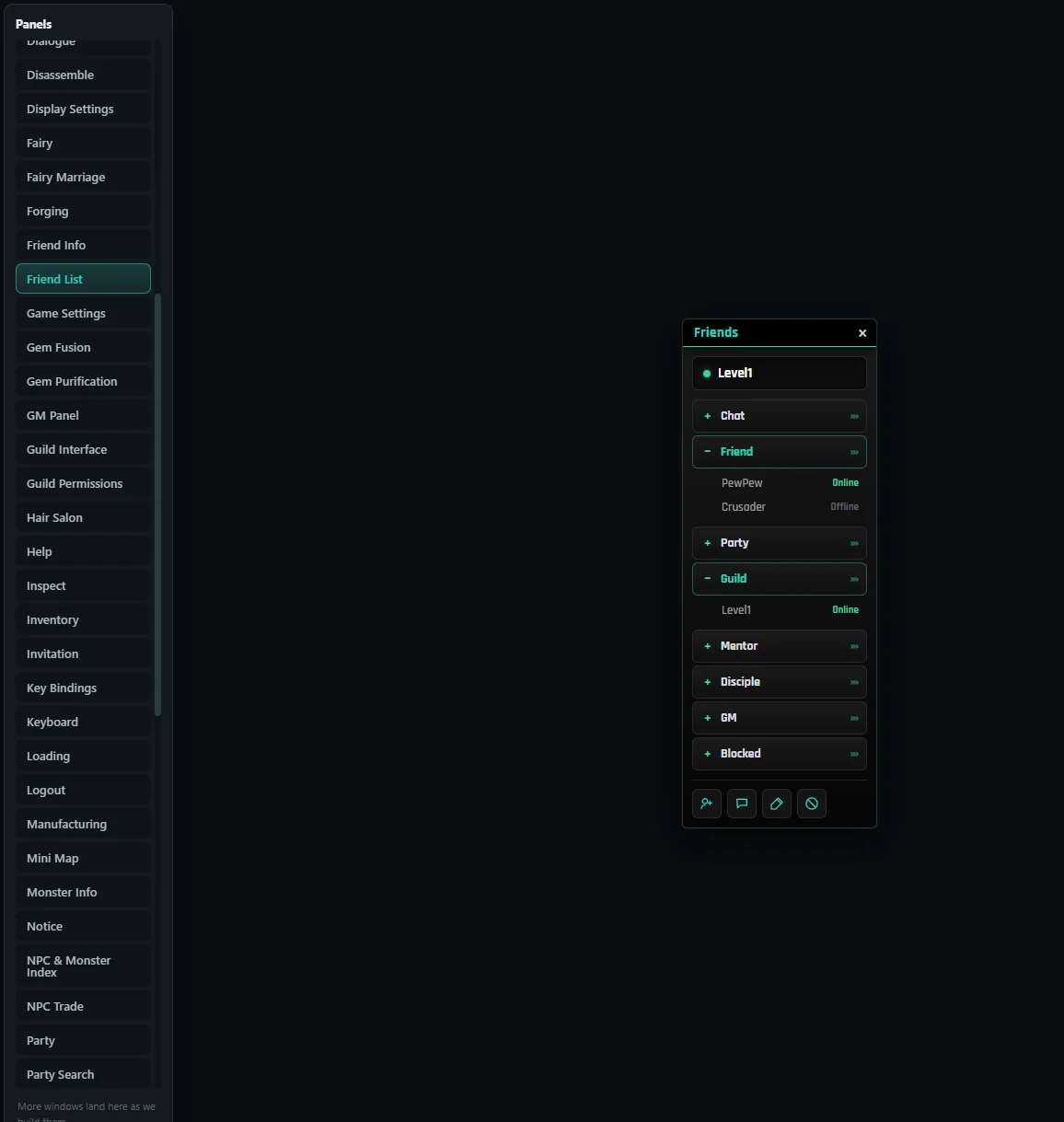Open the Forging panel
Viewport: 1064px width, 1122px height.
click(x=83, y=211)
